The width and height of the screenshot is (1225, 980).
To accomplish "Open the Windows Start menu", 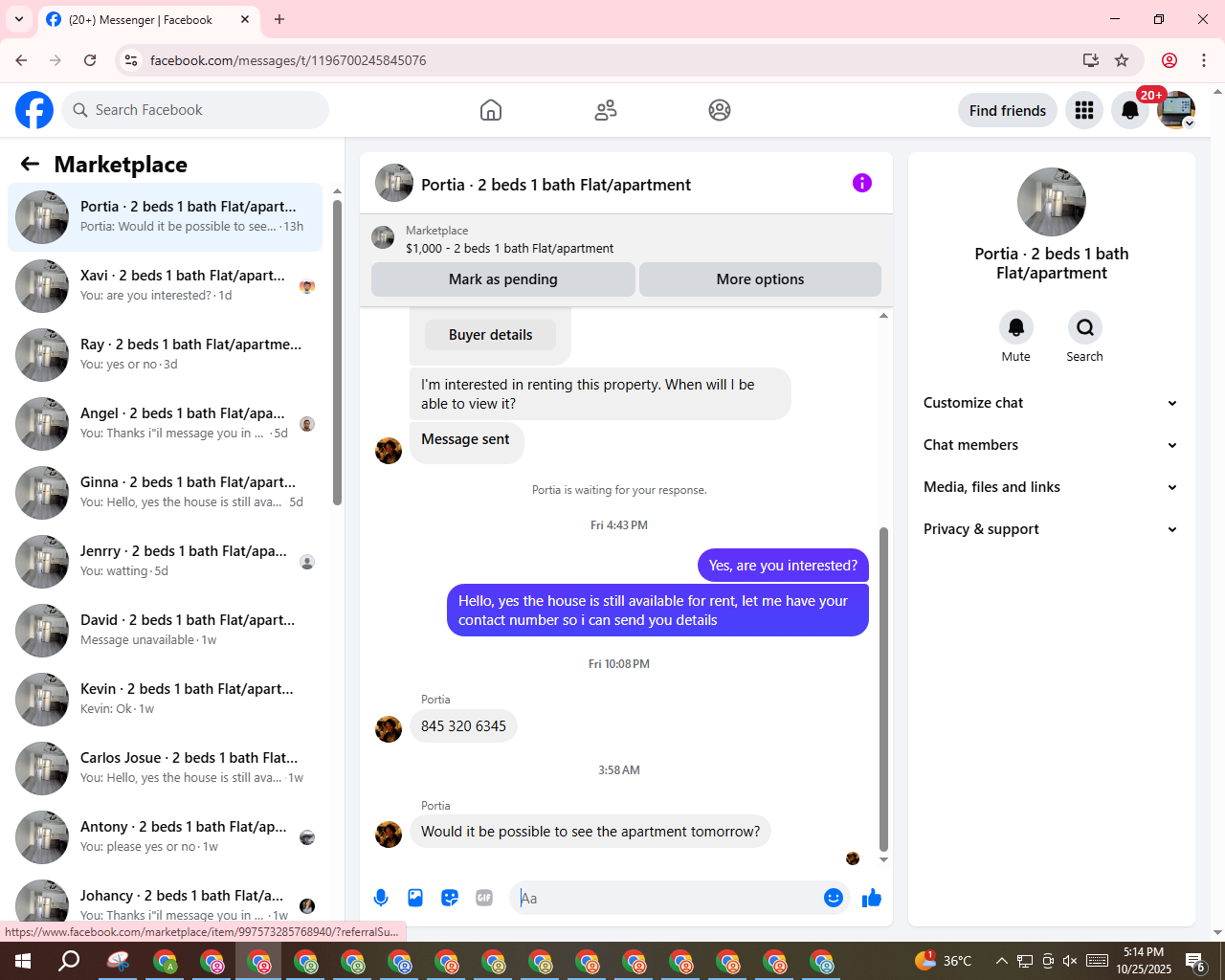I will click(x=23, y=961).
